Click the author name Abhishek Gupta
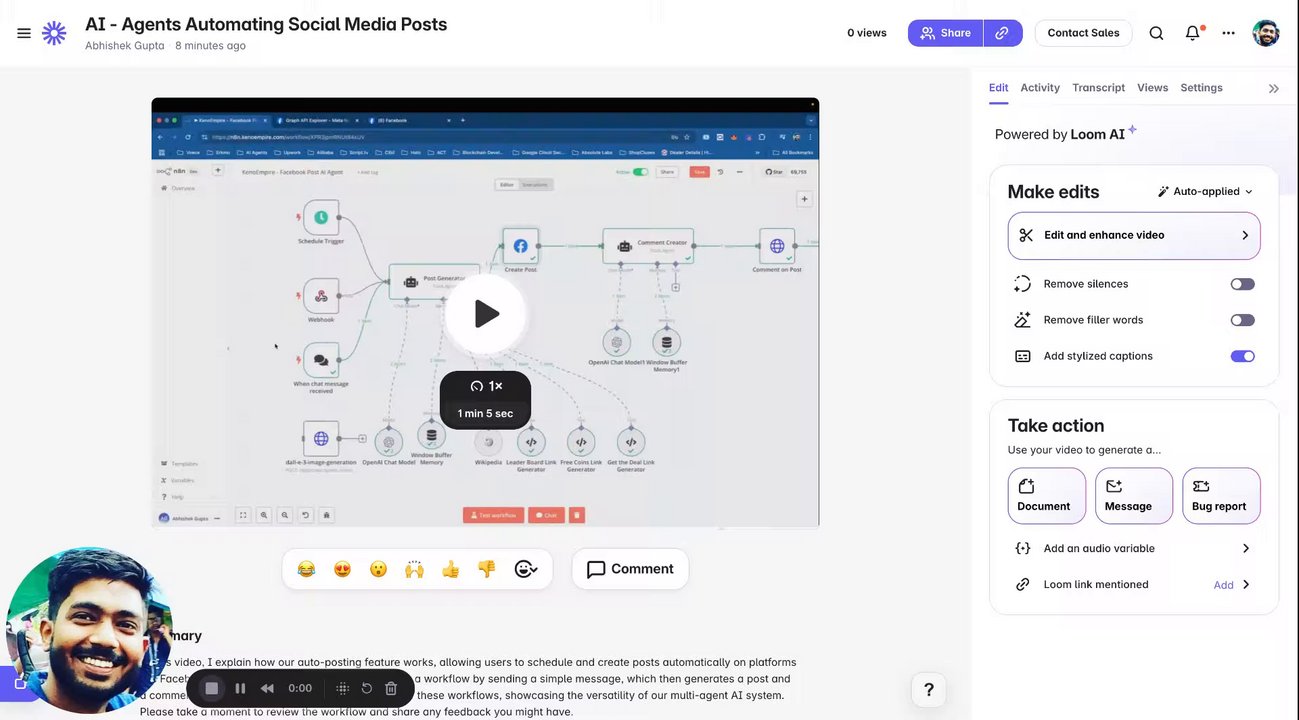 (125, 46)
